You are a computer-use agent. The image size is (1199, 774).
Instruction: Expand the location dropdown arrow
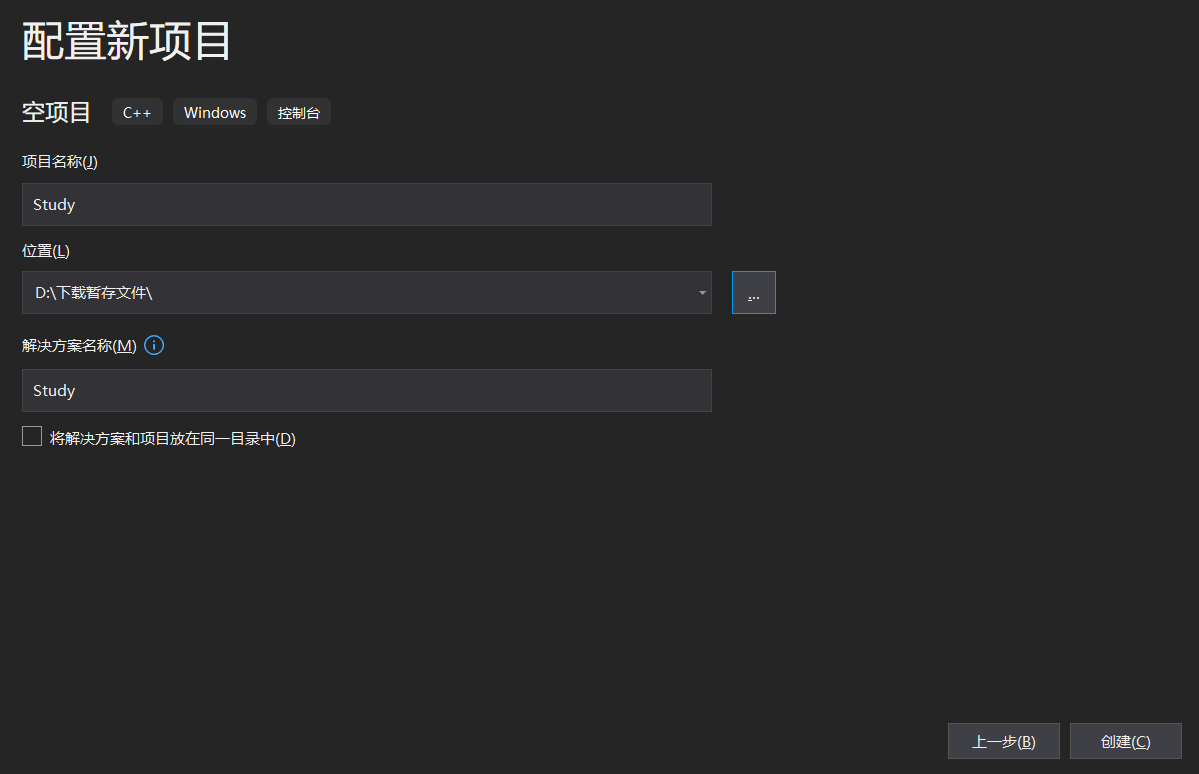point(701,292)
